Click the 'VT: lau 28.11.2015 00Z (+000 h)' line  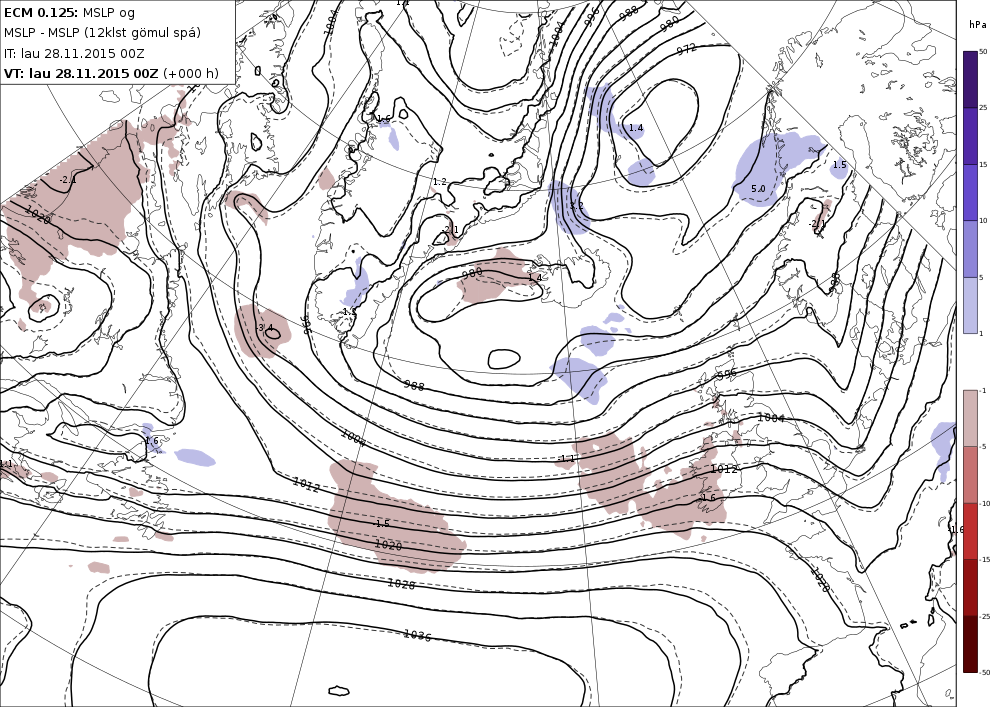(x=112, y=73)
